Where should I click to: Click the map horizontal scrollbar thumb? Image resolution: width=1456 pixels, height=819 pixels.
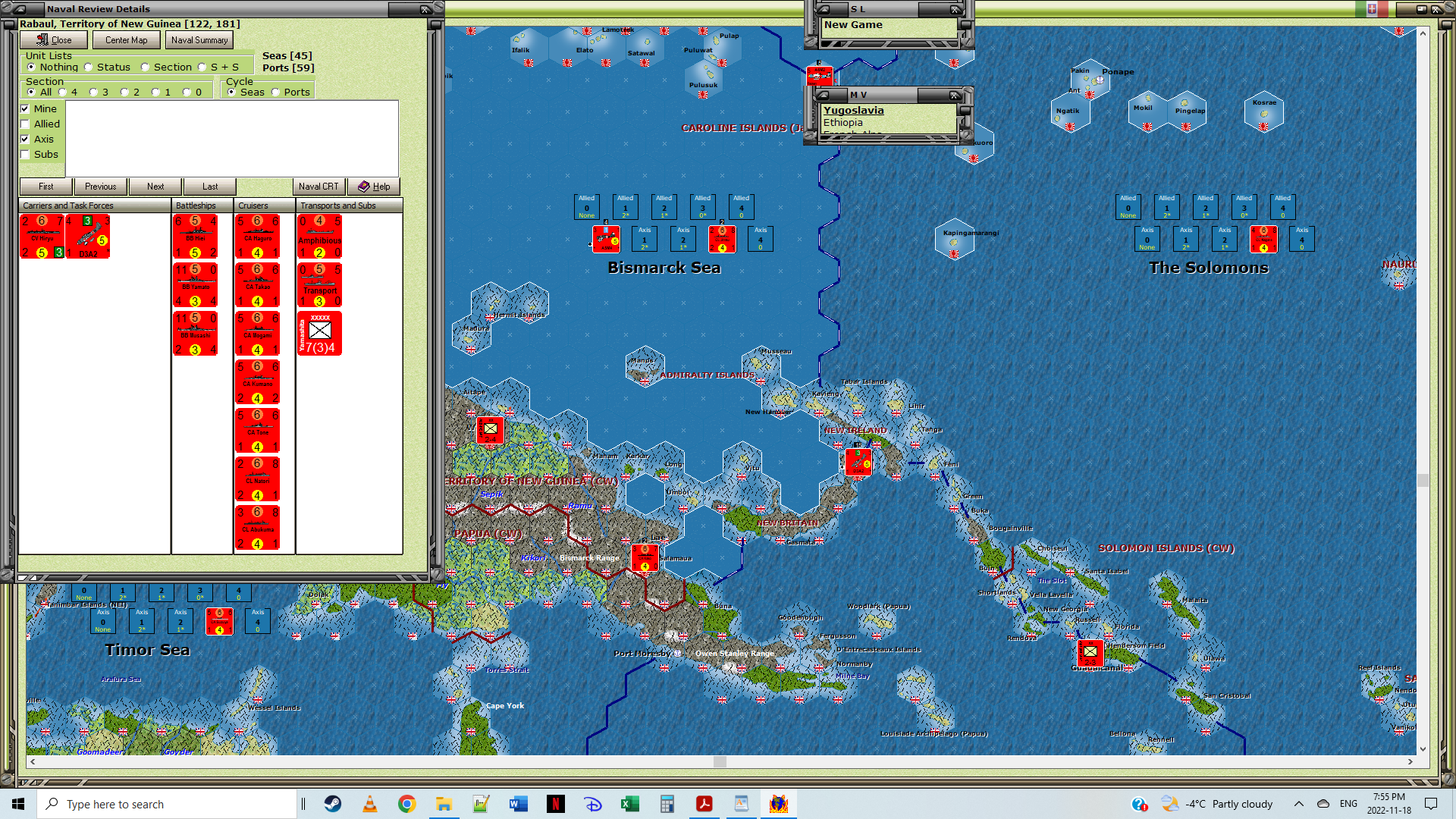click(720, 761)
